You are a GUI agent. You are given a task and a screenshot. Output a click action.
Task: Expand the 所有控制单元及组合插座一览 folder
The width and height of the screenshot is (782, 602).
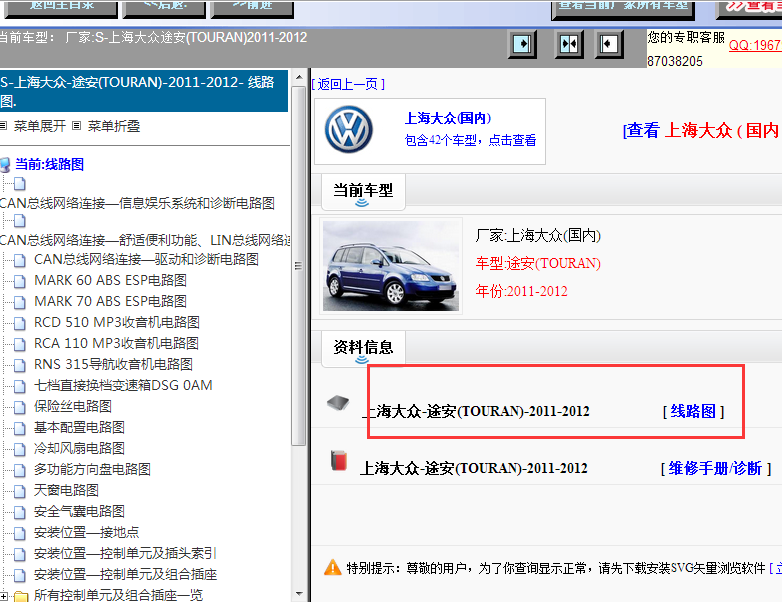coord(4,596)
